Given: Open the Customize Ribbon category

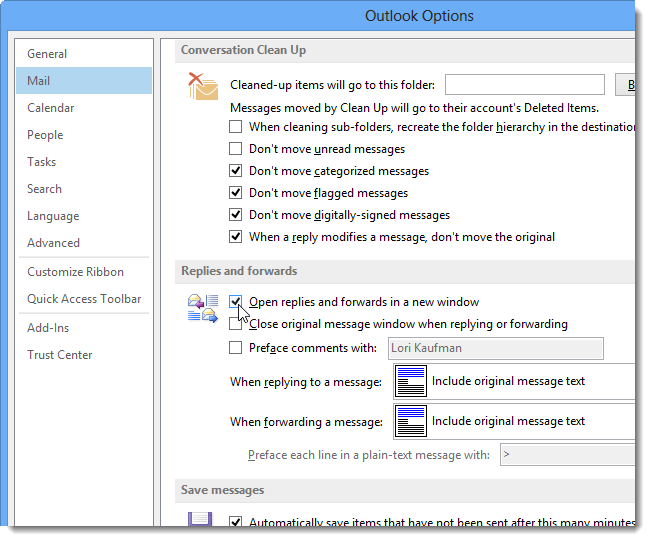Looking at the screenshot, I should (84, 272).
